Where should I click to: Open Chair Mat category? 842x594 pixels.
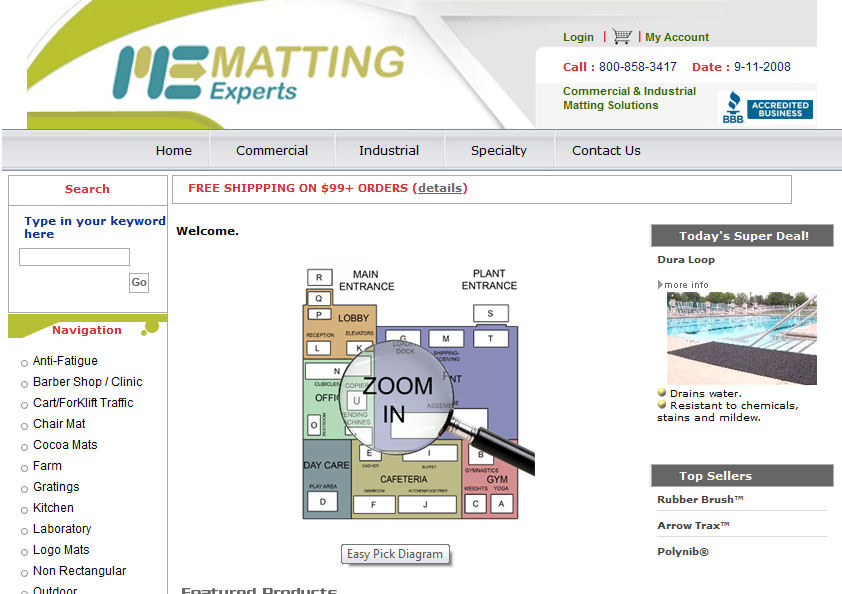click(x=59, y=424)
